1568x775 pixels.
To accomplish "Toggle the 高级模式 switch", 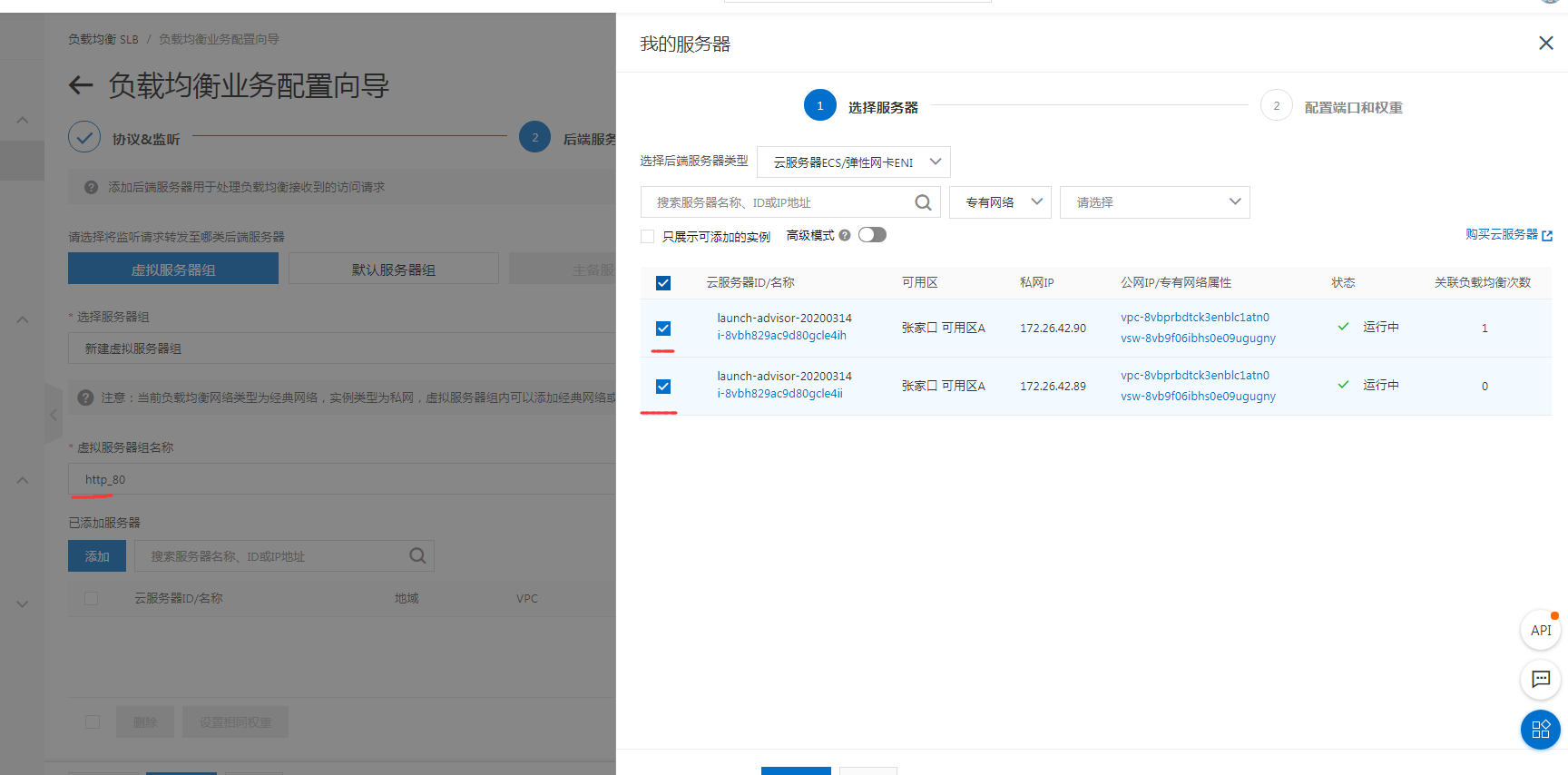I will (x=872, y=235).
